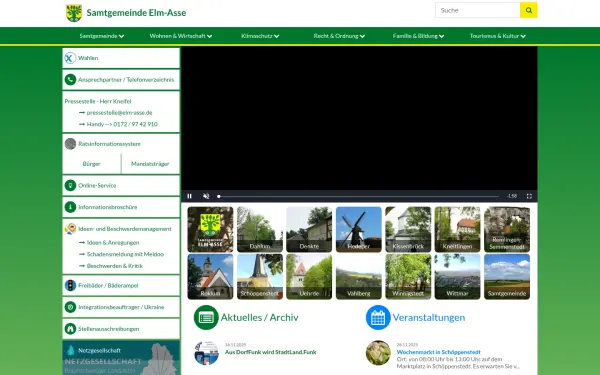Select the Denkte village tile
This screenshot has height=375, width=600.
pos(309,229)
